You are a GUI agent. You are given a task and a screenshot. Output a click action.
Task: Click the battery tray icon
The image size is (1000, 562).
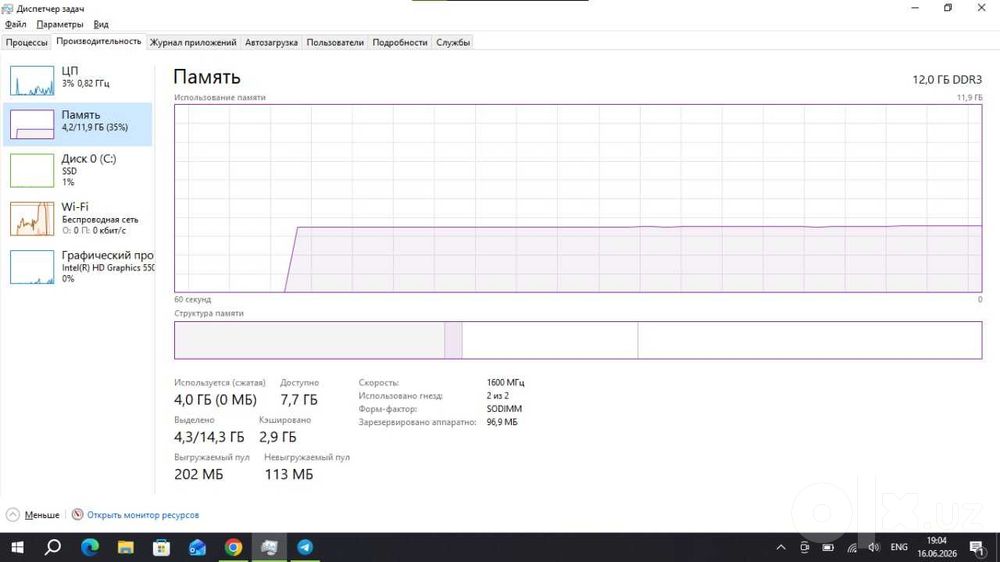point(828,547)
